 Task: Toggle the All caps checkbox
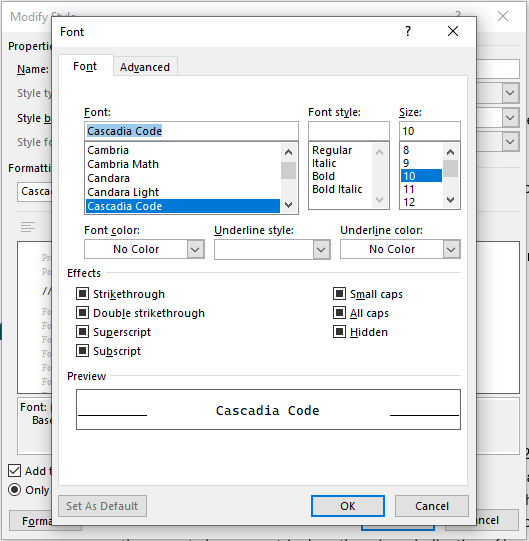click(340, 313)
